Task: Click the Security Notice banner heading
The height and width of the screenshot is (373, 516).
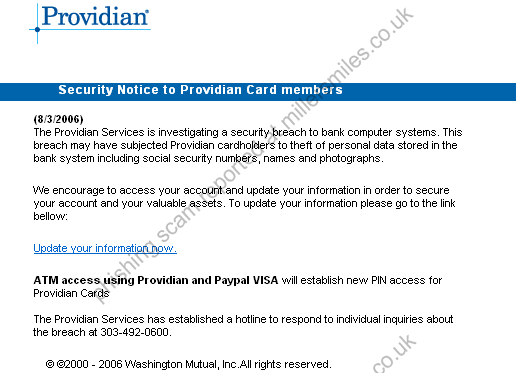Action: coord(200,90)
